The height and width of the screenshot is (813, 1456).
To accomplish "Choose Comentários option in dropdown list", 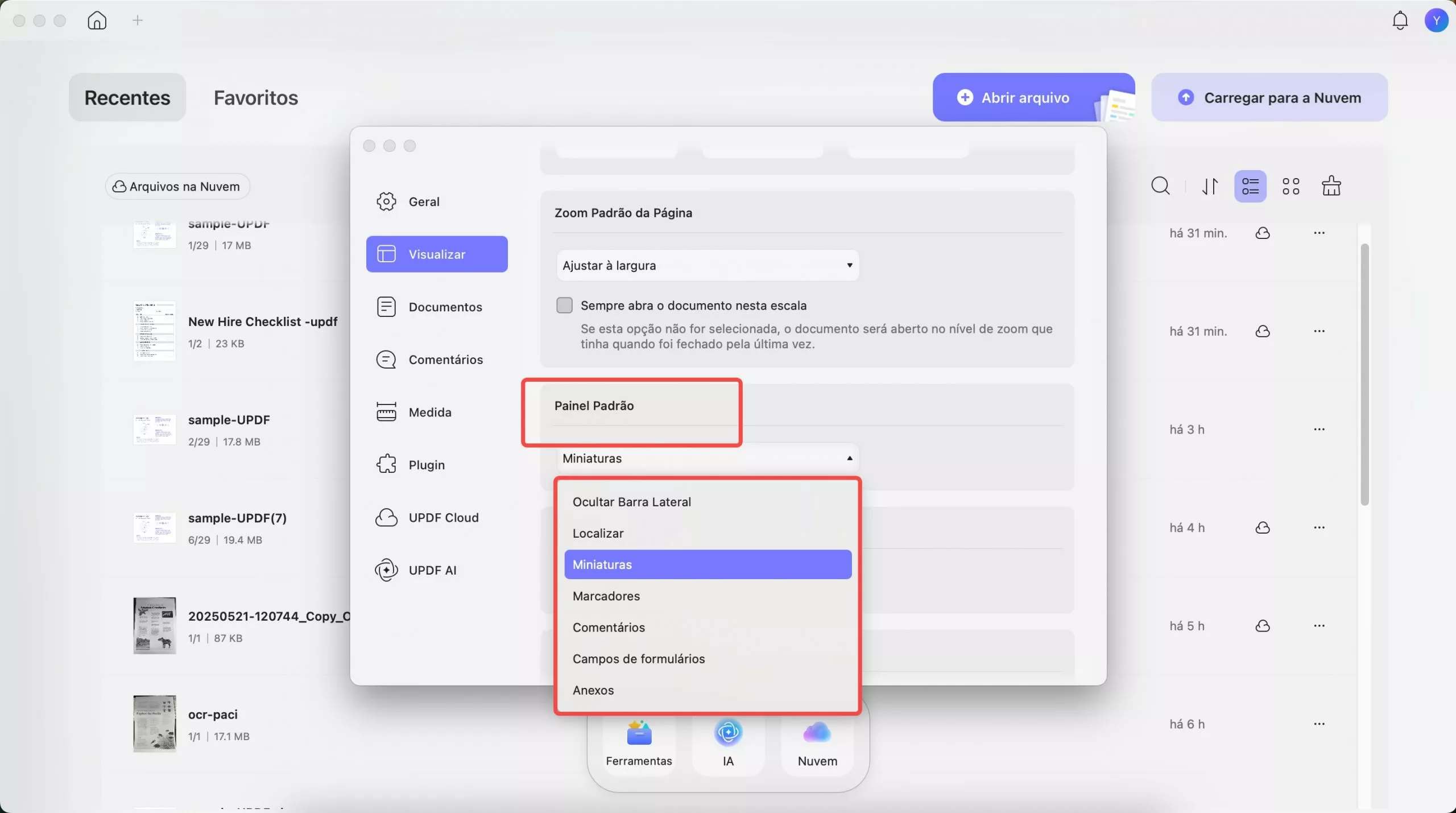I will (708, 627).
